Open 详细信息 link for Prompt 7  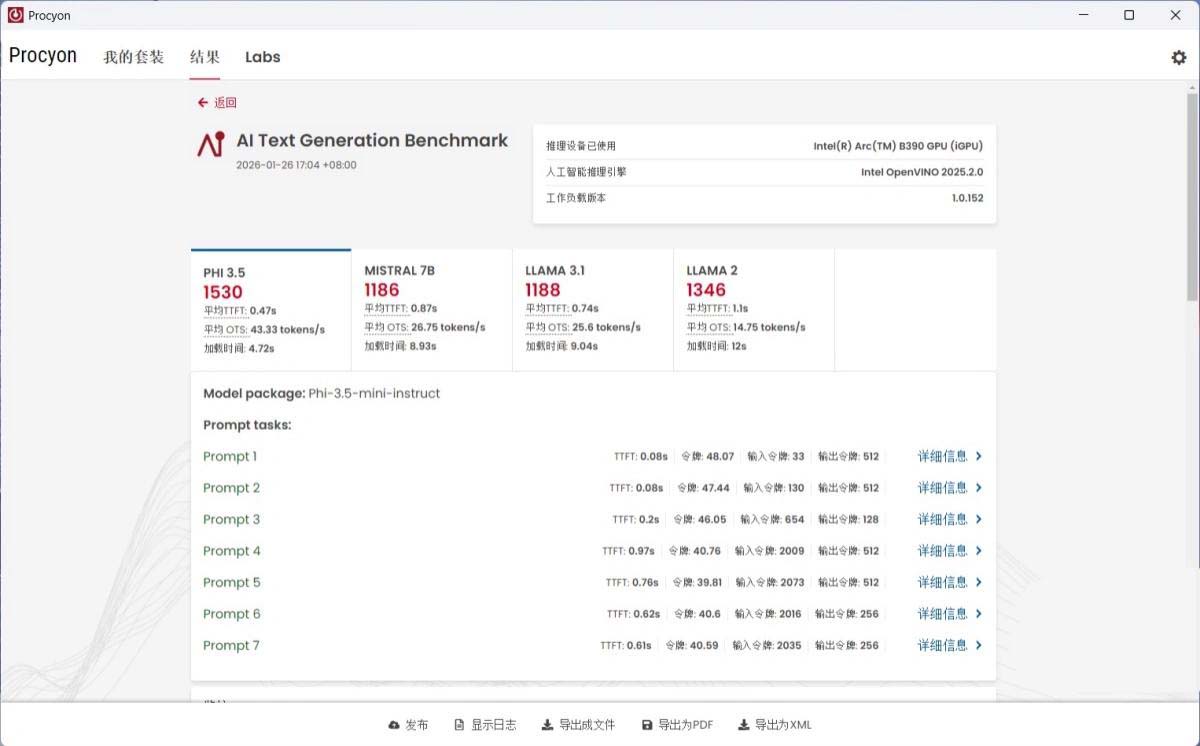tap(942, 645)
